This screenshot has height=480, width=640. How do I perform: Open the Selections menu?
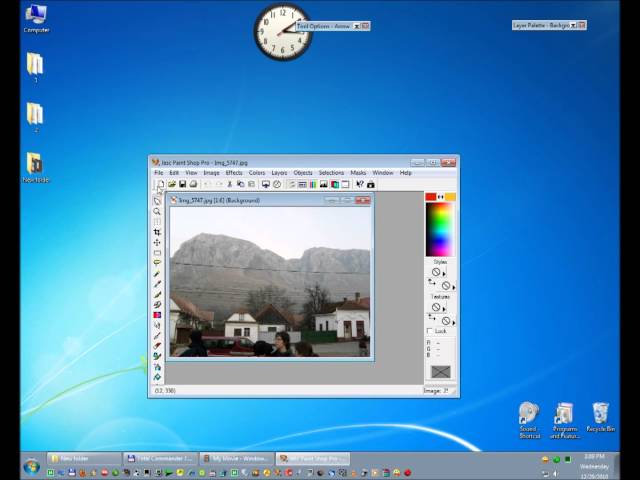pyautogui.click(x=331, y=173)
